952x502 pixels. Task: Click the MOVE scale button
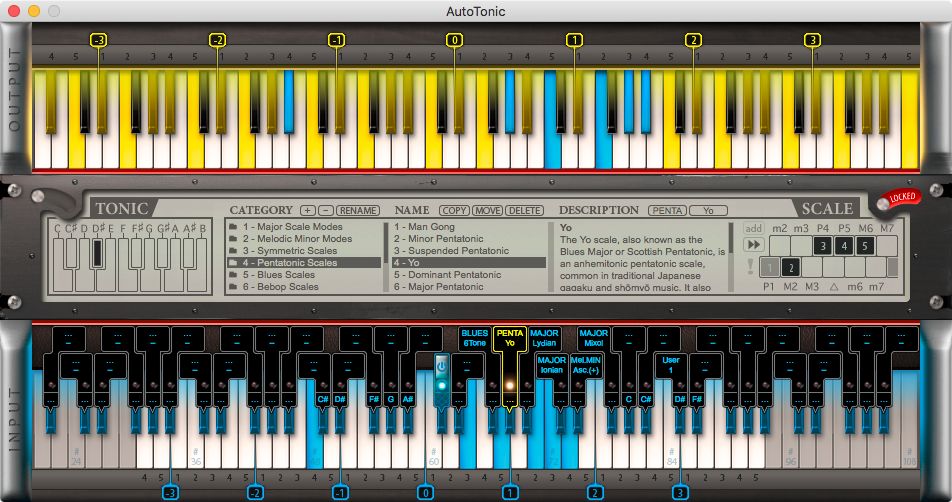pos(488,211)
